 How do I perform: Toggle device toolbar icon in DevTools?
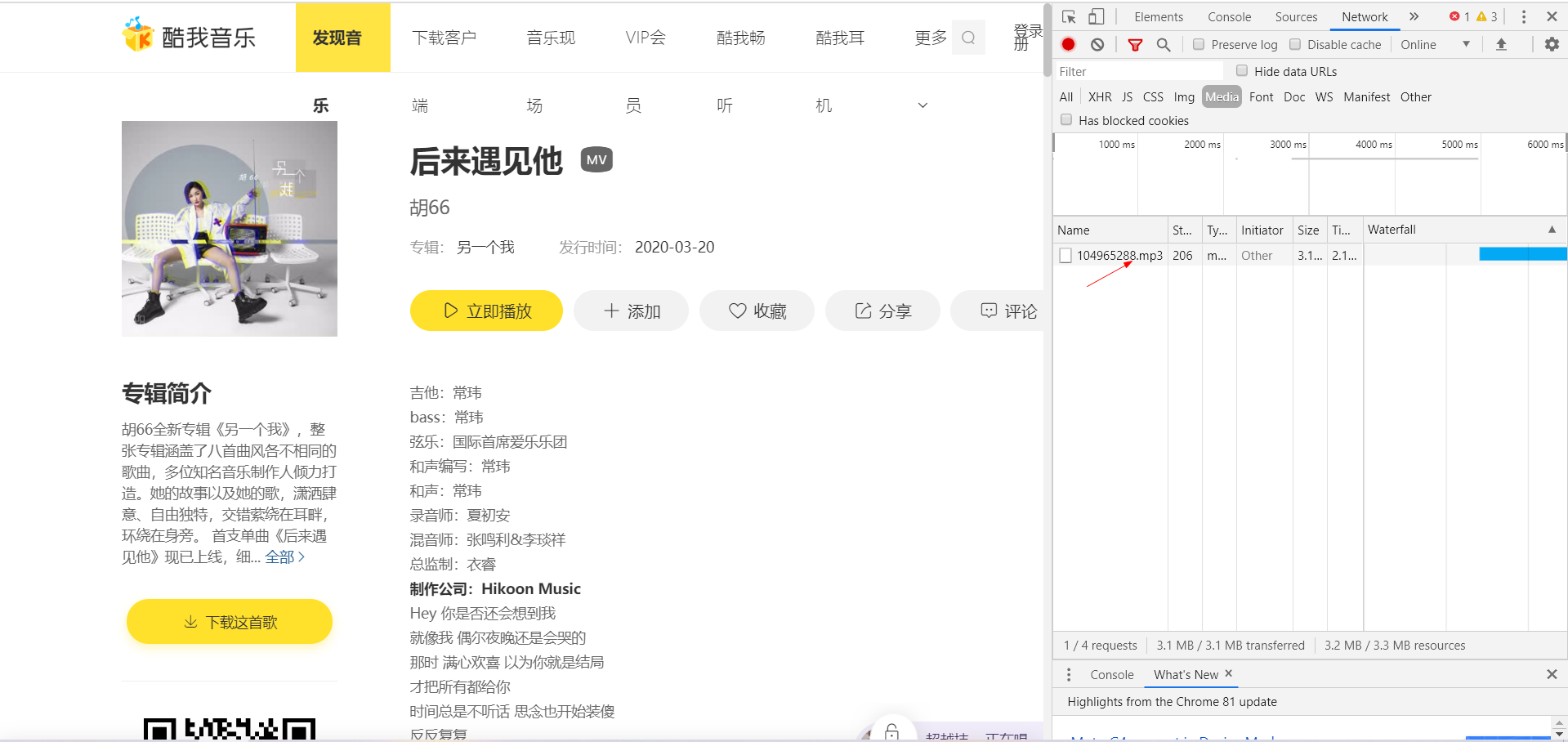click(1097, 16)
